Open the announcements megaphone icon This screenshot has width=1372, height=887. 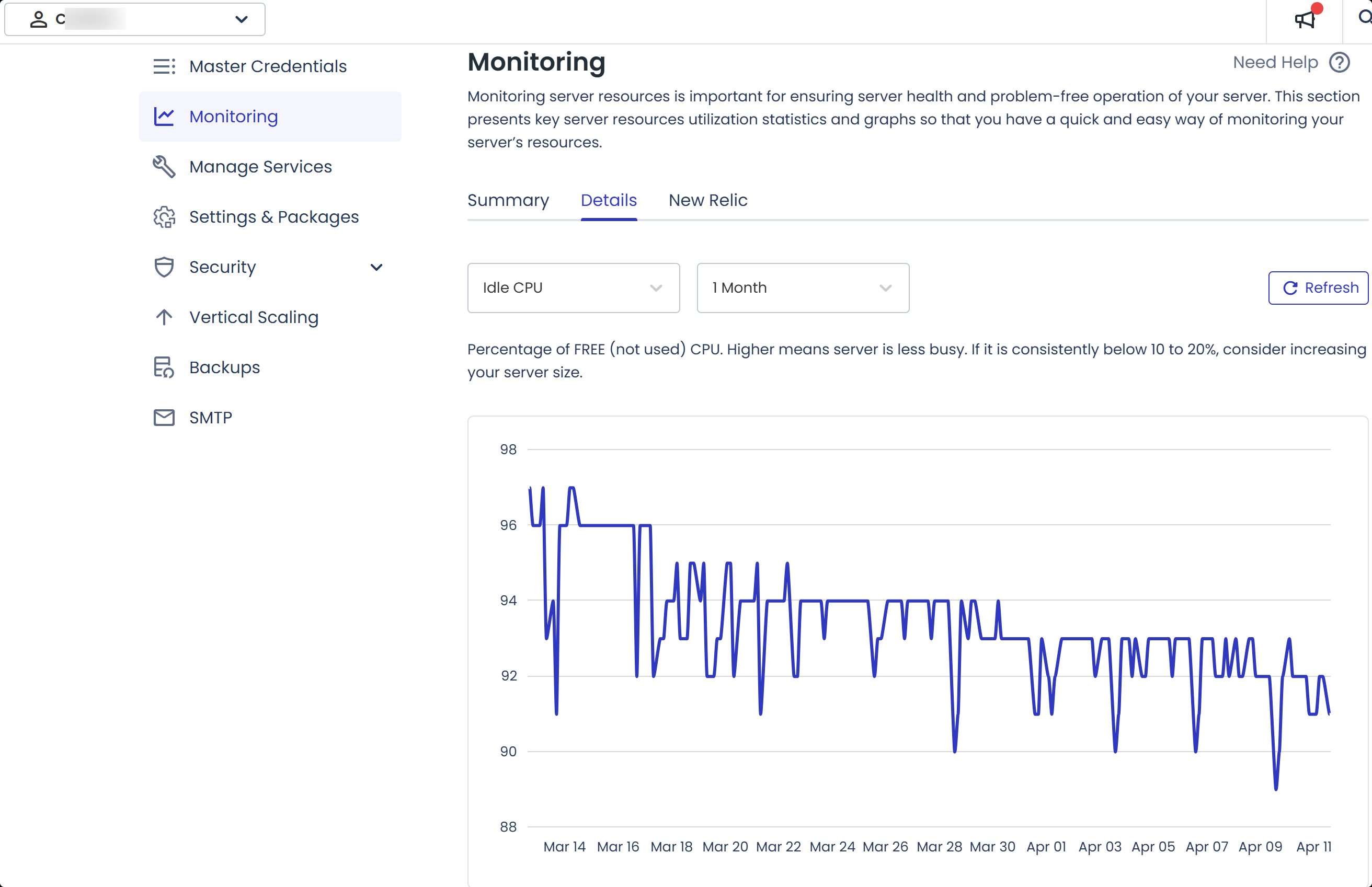[x=1305, y=19]
